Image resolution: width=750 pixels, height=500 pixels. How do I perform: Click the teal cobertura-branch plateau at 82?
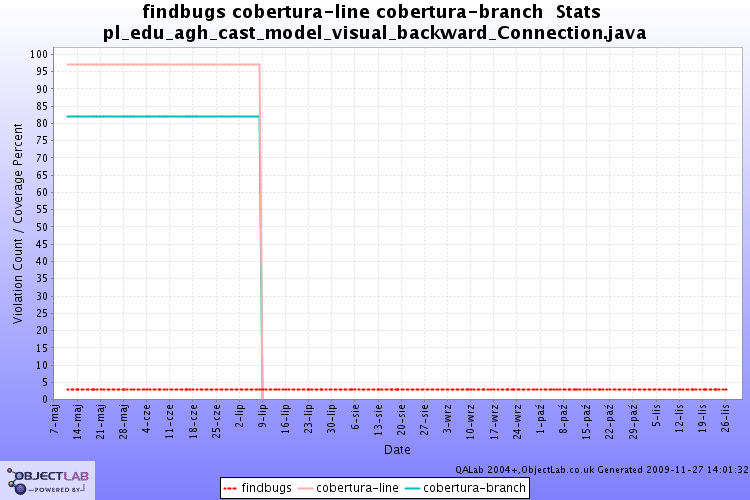coord(163,116)
